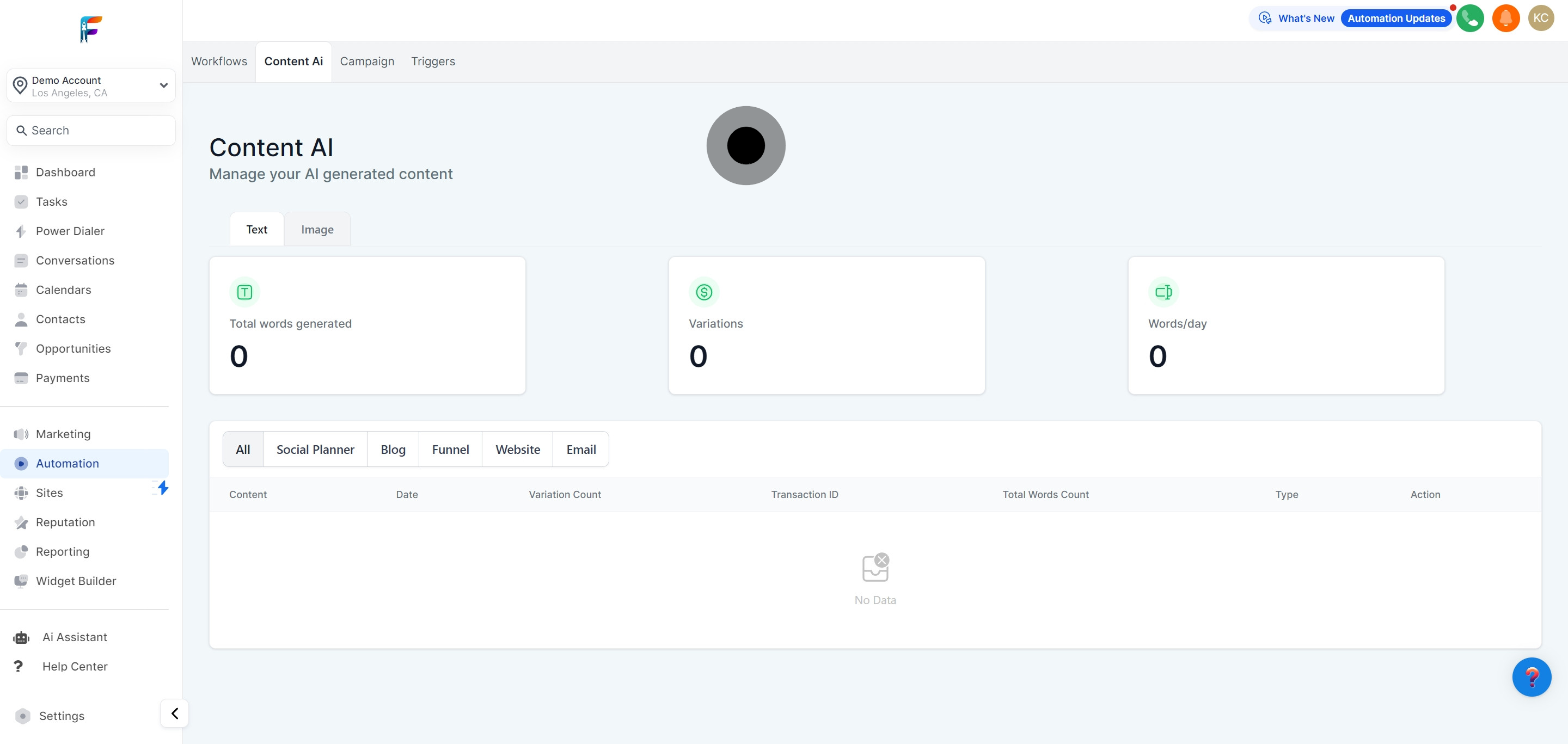Click the app logo in the sidebar
The width and height of the screenshot is (1568, 744).
click(x=91, y=29)
